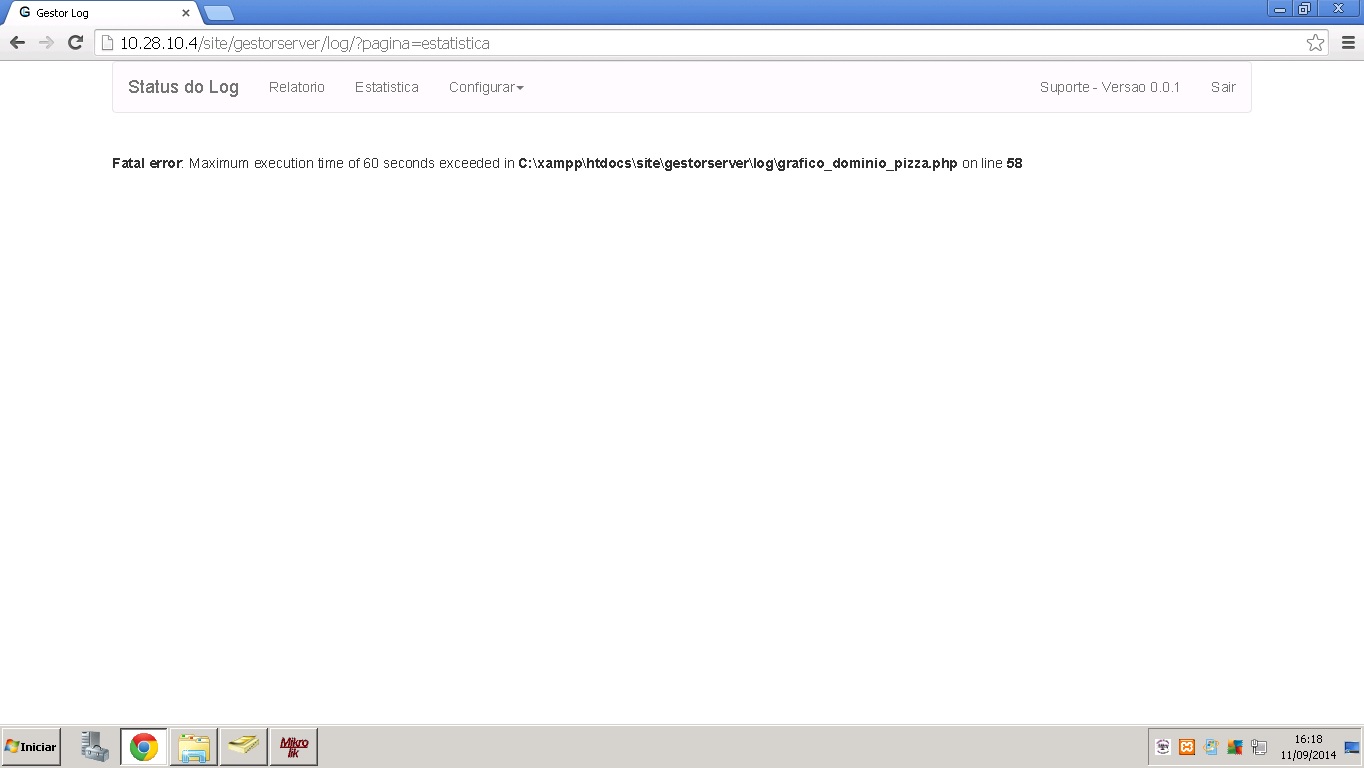Click the grafico_dominio_pizza.php file path text
The image size is (1364, 768).
[x=738, y=163]
